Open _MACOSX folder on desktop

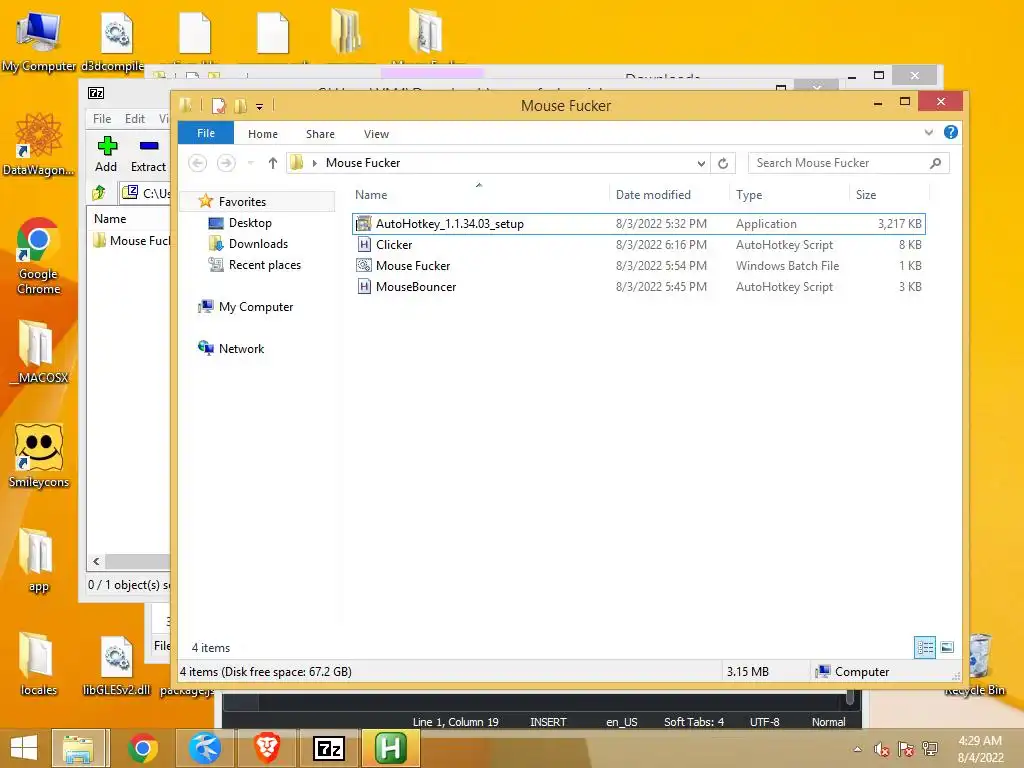(39, 351)
